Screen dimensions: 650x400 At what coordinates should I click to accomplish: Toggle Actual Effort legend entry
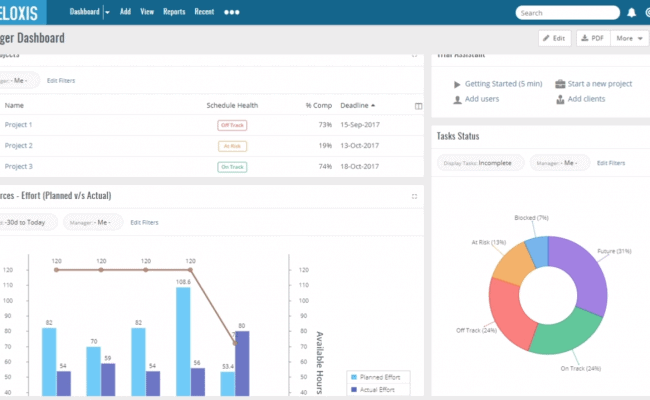[x=373, y=390]
